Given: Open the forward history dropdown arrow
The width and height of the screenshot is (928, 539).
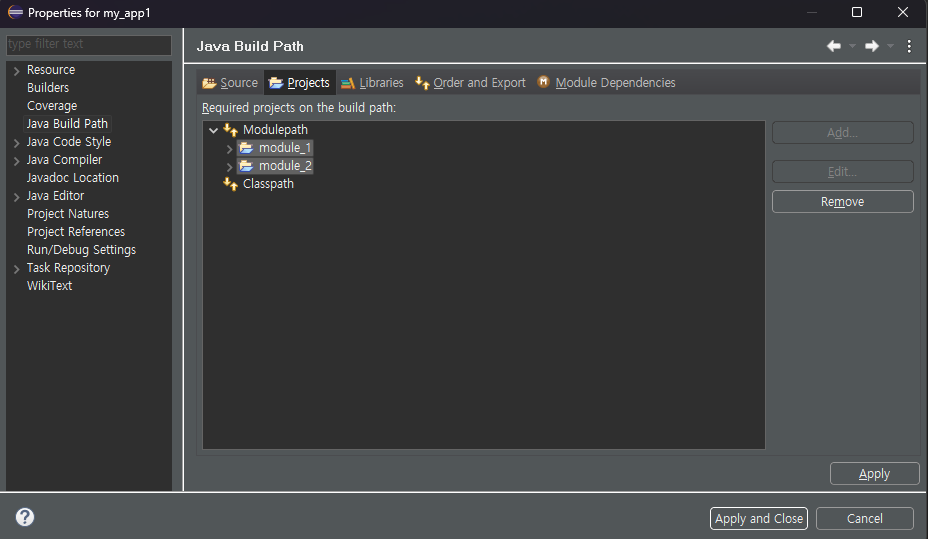Looking at the screenshot, I should pyautogui.click(x=890, y=46).
